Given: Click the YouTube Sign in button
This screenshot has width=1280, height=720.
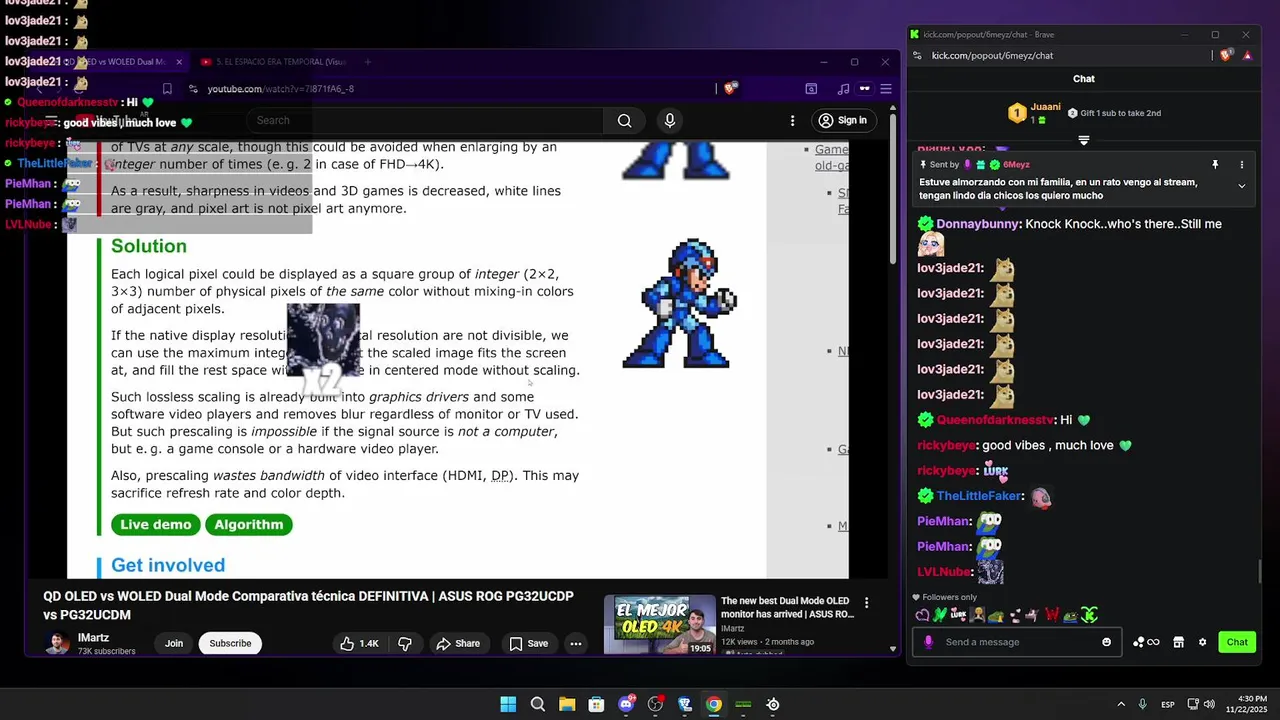Looking at the screenshot, I should [842, 121].
